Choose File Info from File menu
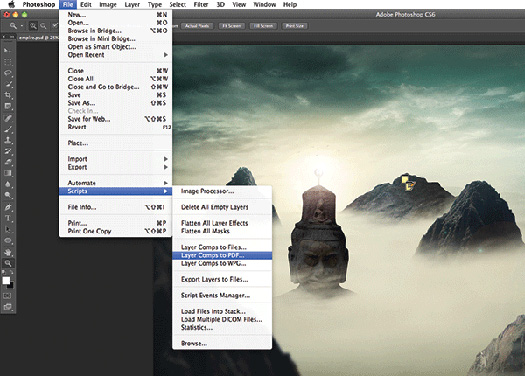 pyautogui.click(x=115, y=207)
